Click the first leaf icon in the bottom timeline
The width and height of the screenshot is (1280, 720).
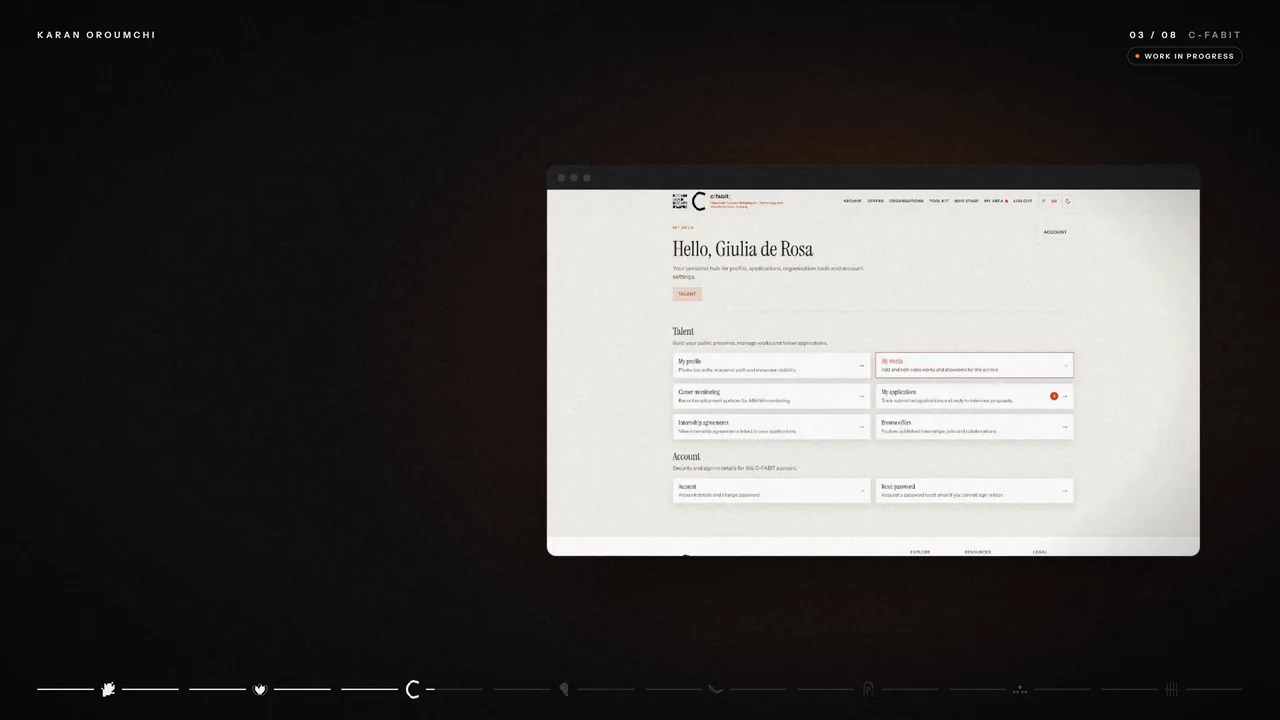click(108, 689)
